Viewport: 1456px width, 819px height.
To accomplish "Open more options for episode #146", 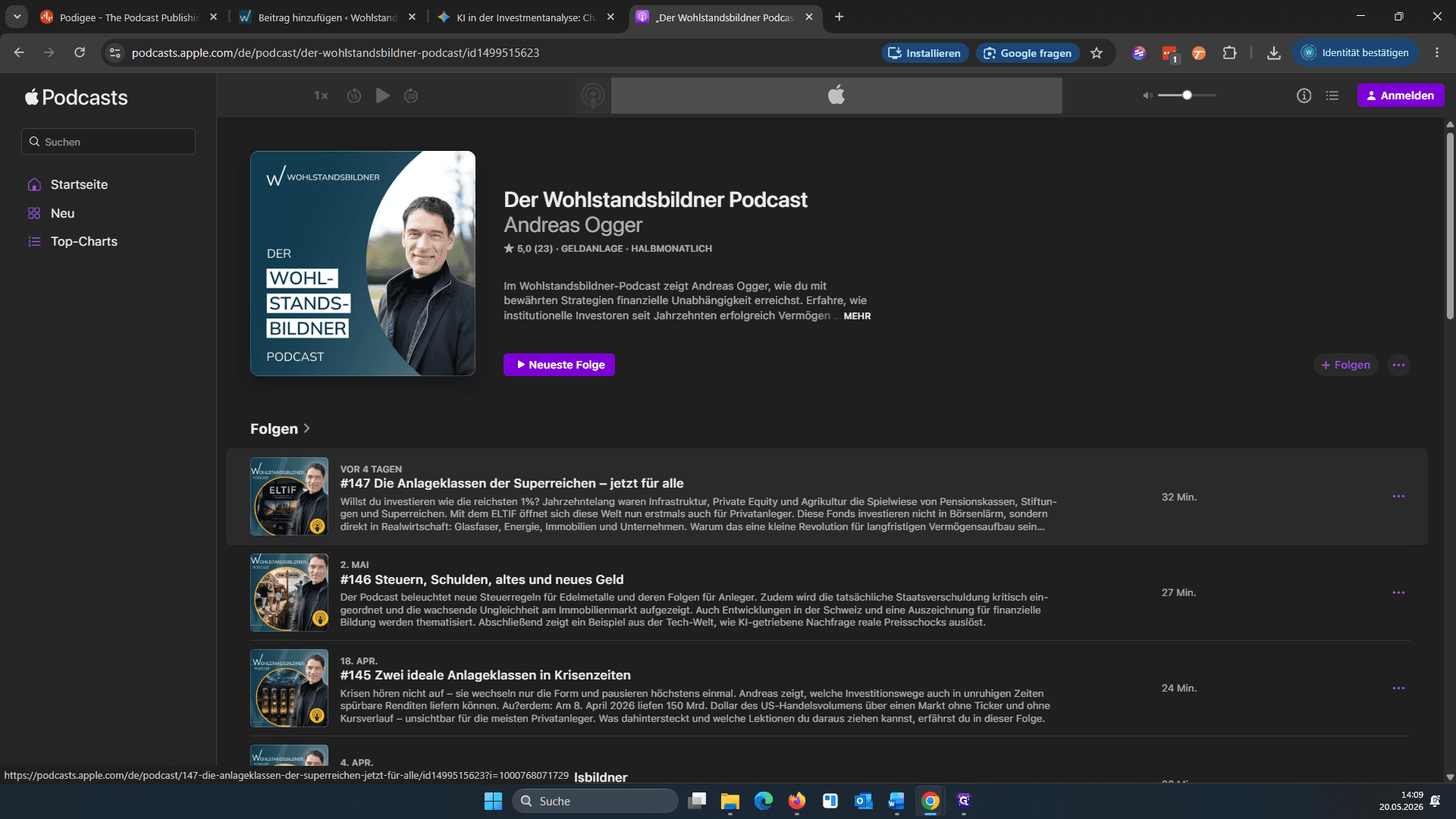I will pyautogui.click(x=1398, y=592).
